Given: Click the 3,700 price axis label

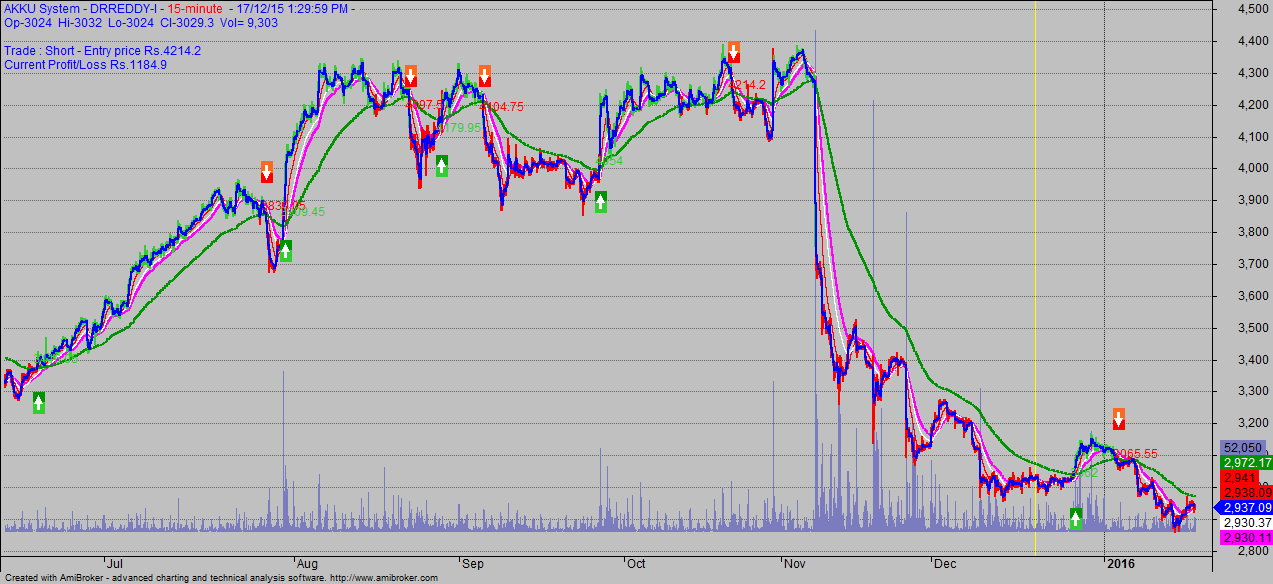Looking at the screenshot, I should click(x=1253, y=264).
